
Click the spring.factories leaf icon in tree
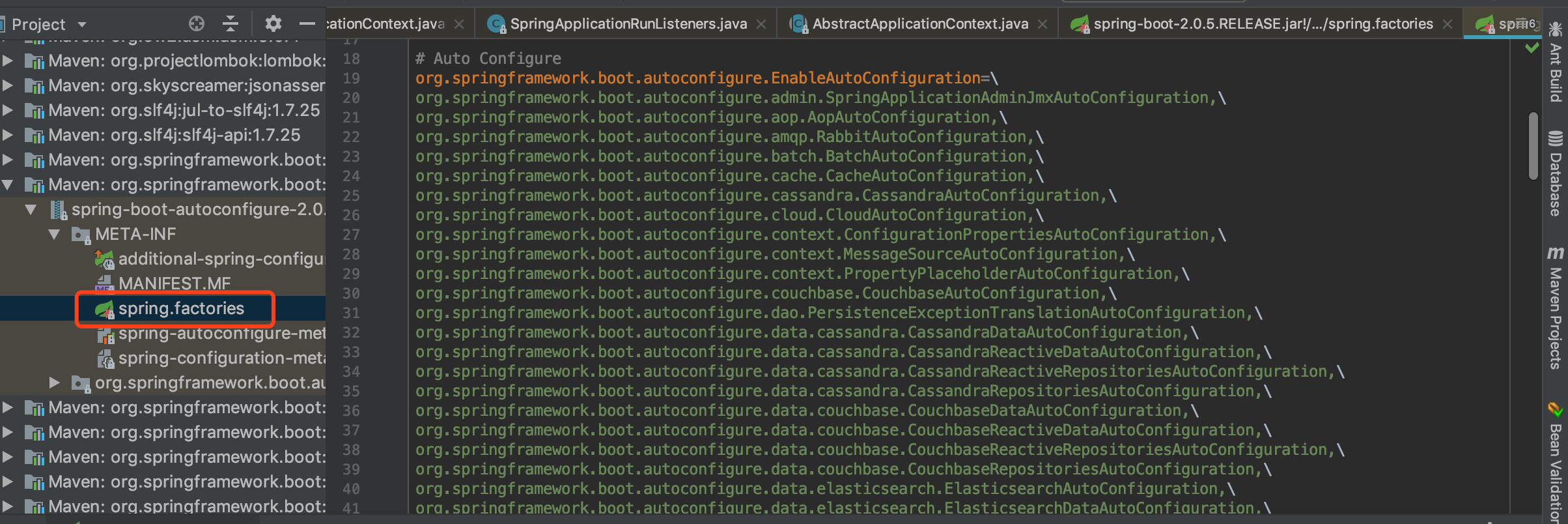click(104, 309)
